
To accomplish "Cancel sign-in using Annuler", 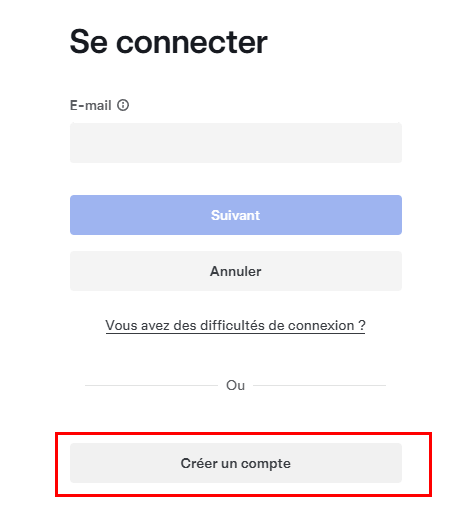I will [236, 271].
